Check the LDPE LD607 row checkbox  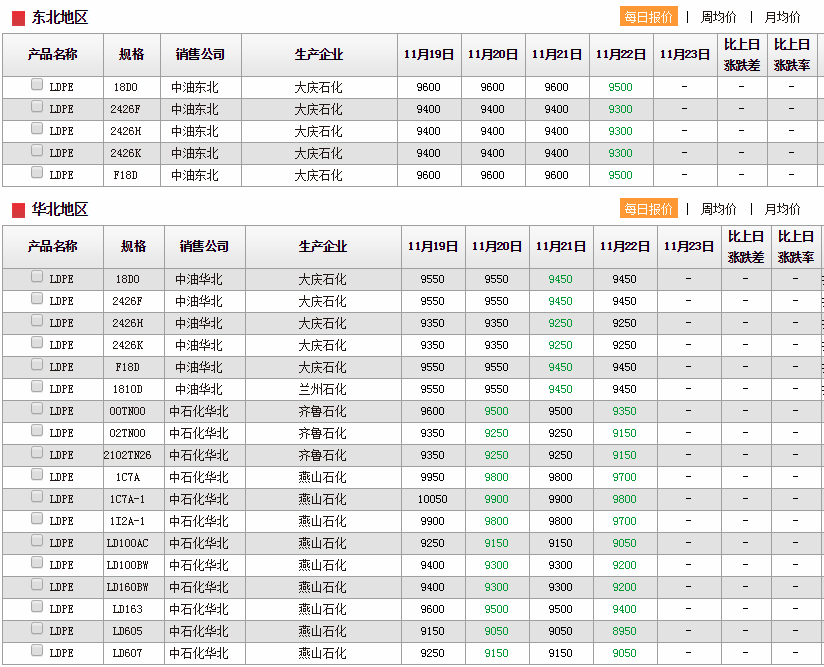tap(37, 650)
